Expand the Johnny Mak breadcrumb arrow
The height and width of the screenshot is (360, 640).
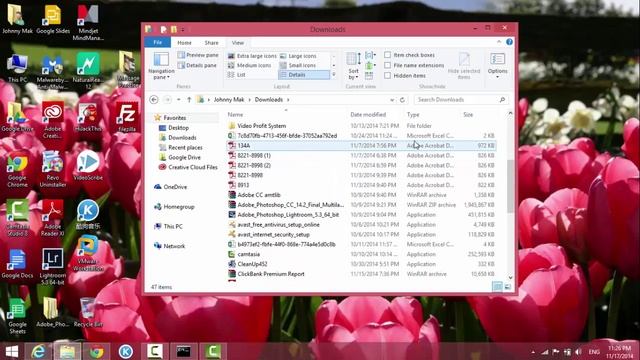249,100
